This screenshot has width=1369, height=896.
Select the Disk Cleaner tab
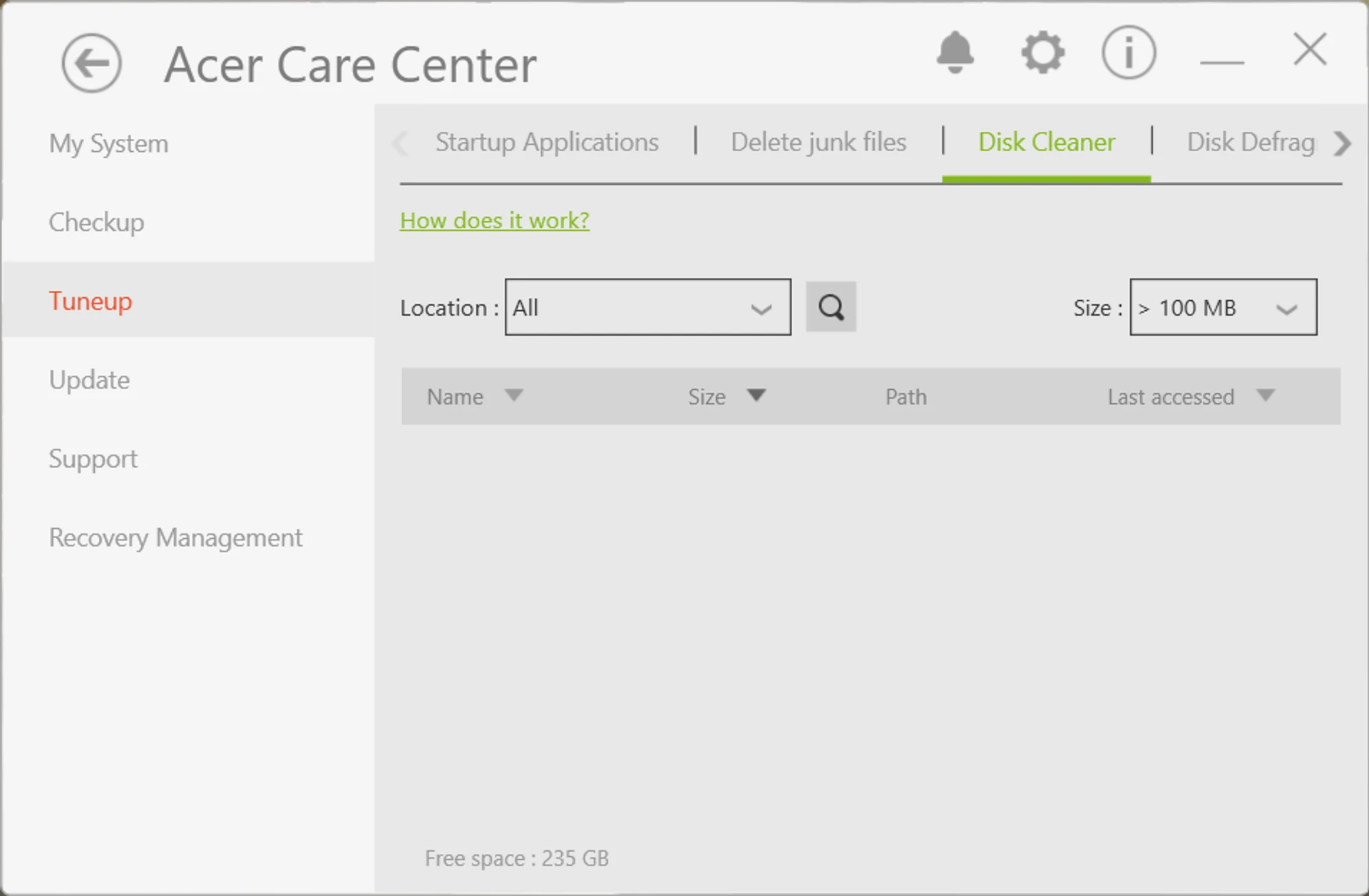[1046, 142]
